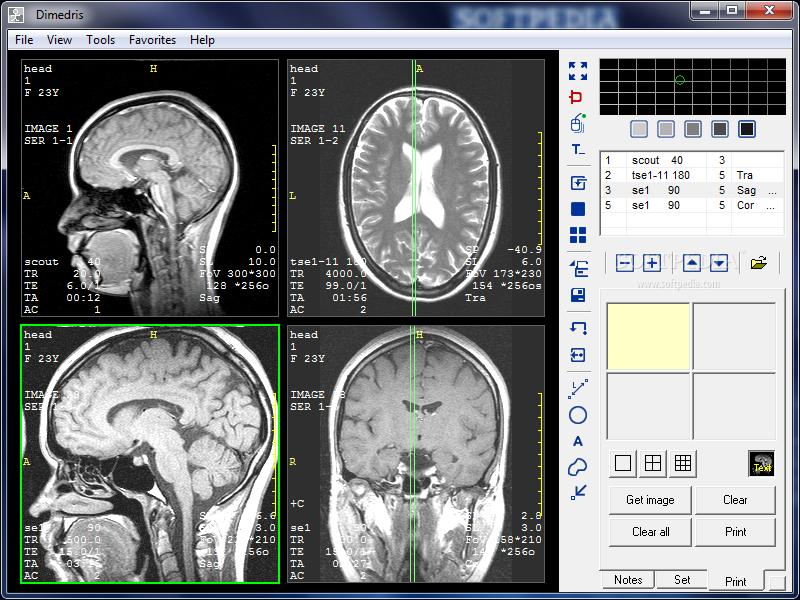Select the scout 40 series row

click(692, 160)
